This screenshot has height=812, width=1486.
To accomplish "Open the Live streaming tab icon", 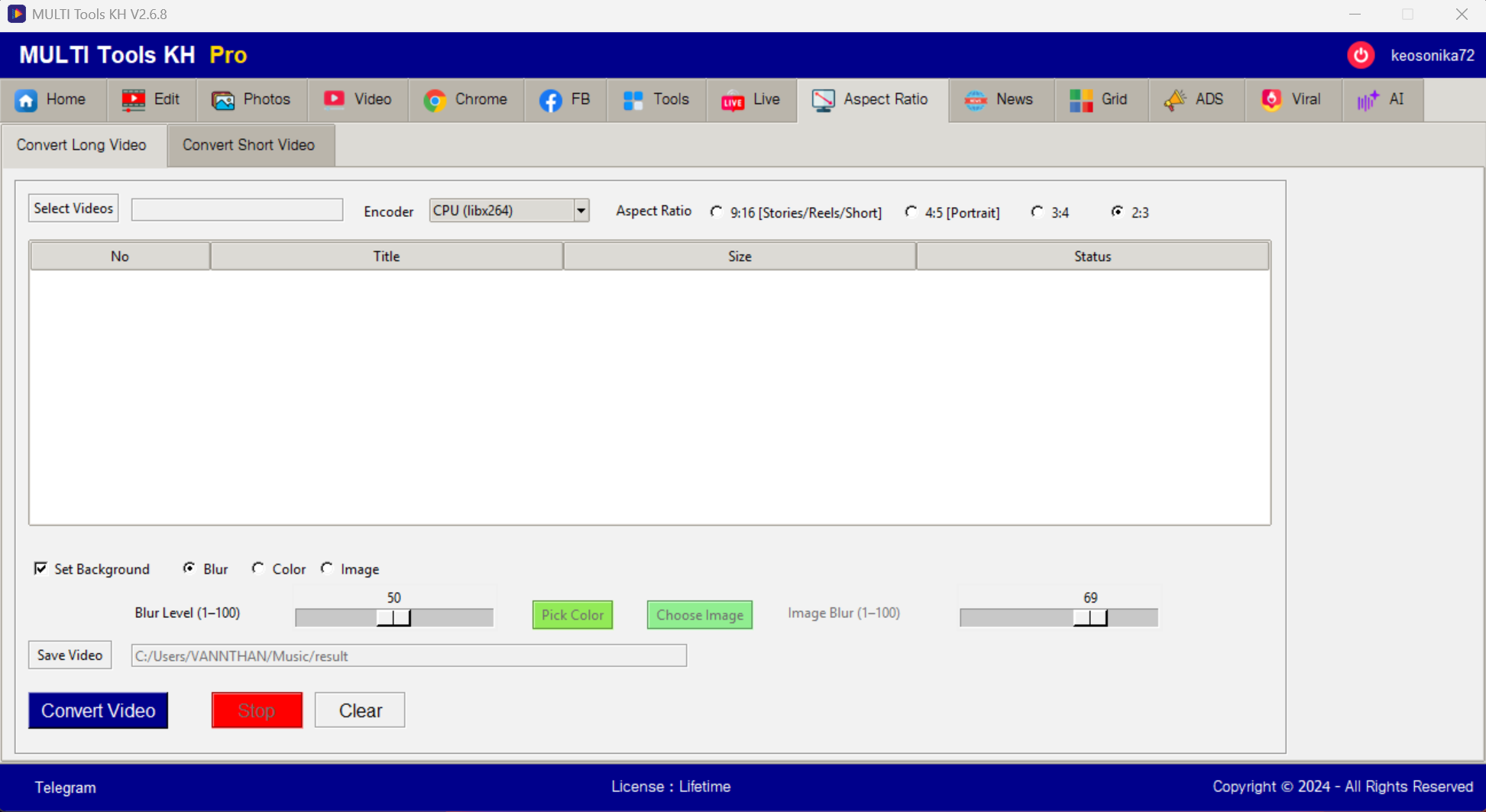I will pyautogui.click(x=733, y=100).
